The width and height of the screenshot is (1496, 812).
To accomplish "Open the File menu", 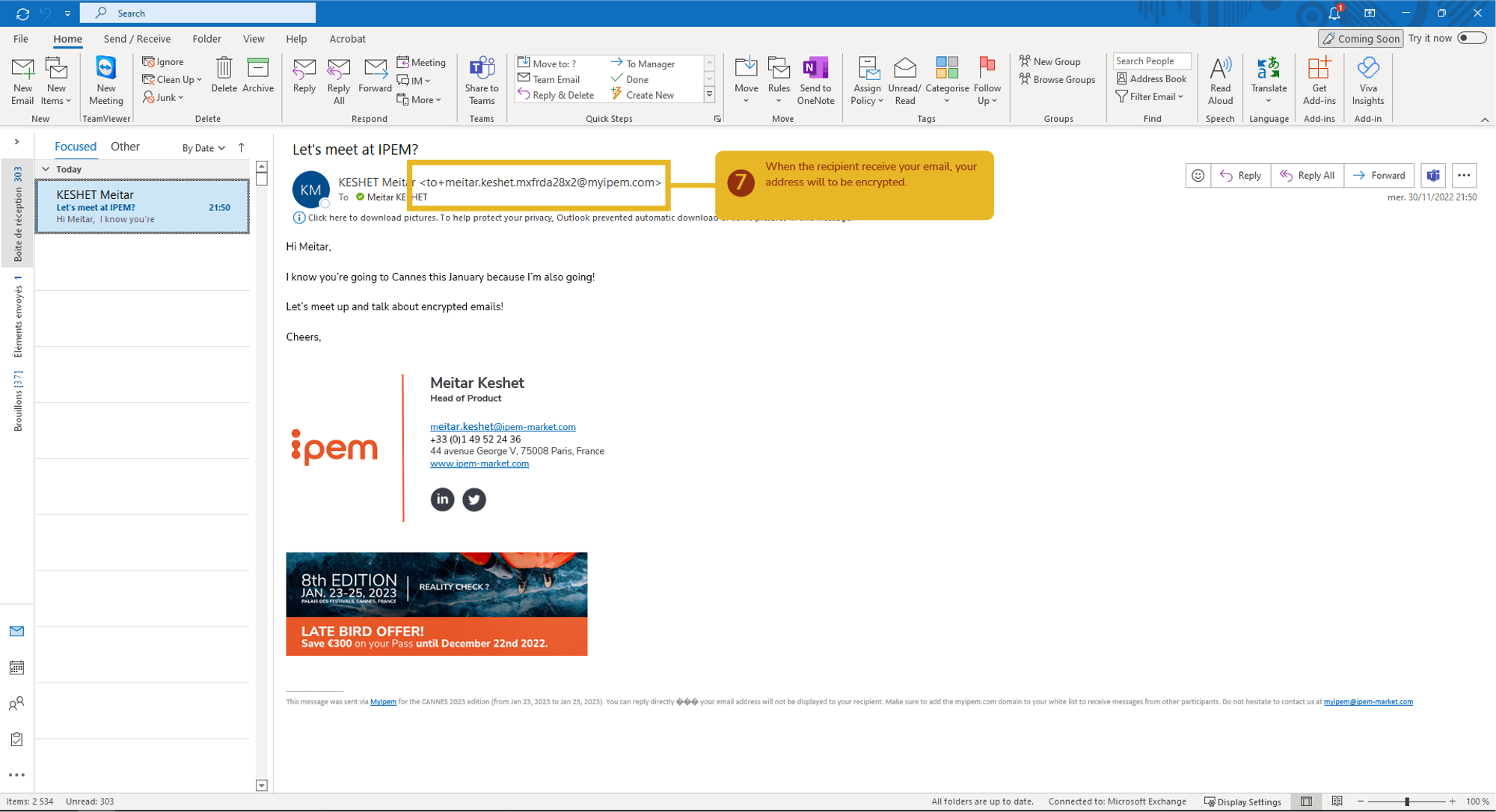I will (x=21, y=39).
